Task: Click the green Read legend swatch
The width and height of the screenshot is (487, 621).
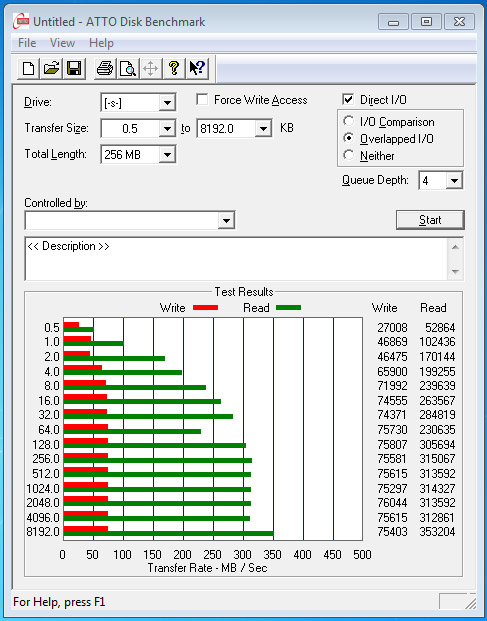Action: 288,308
